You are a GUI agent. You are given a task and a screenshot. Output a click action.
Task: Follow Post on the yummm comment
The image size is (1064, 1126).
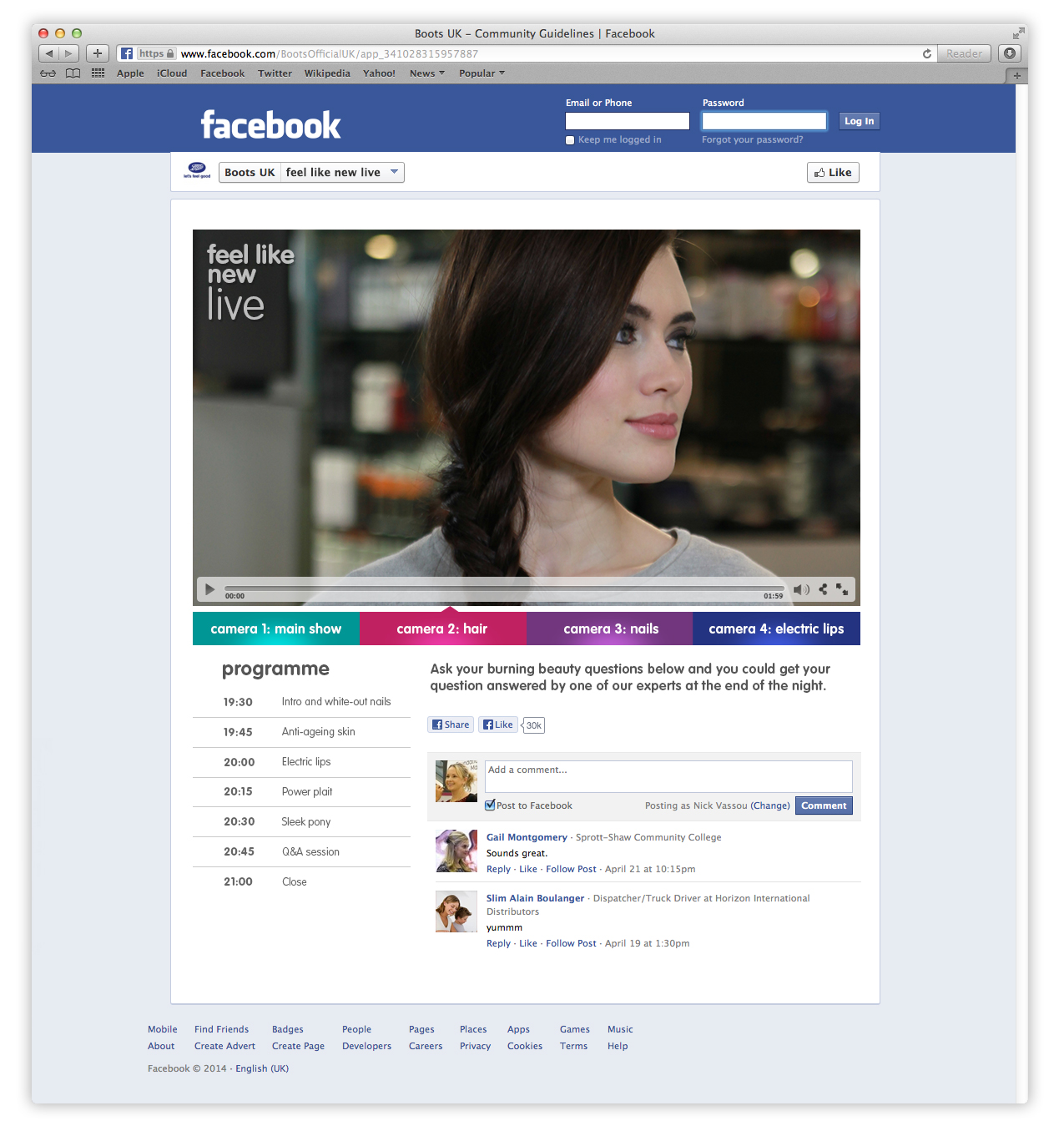pyautogui.click(x=571, y=943)
